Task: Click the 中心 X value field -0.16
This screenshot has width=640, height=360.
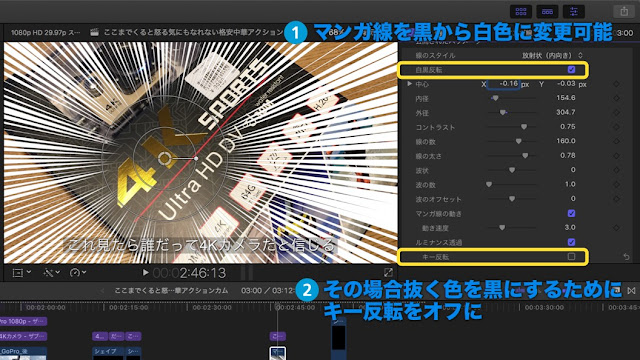Action: pos(504,84)
